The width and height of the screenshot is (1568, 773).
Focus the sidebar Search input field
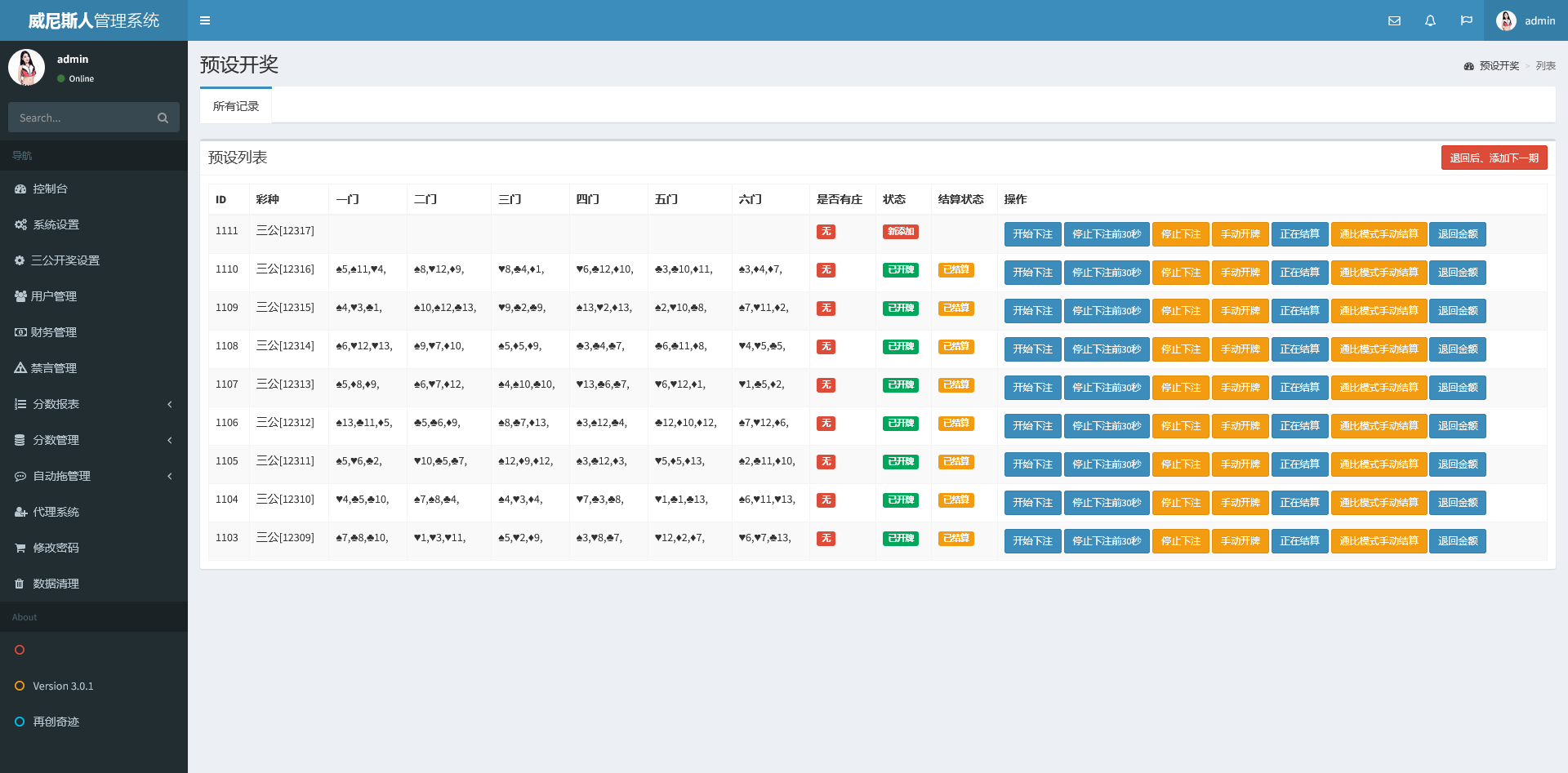tap(82, 118)
